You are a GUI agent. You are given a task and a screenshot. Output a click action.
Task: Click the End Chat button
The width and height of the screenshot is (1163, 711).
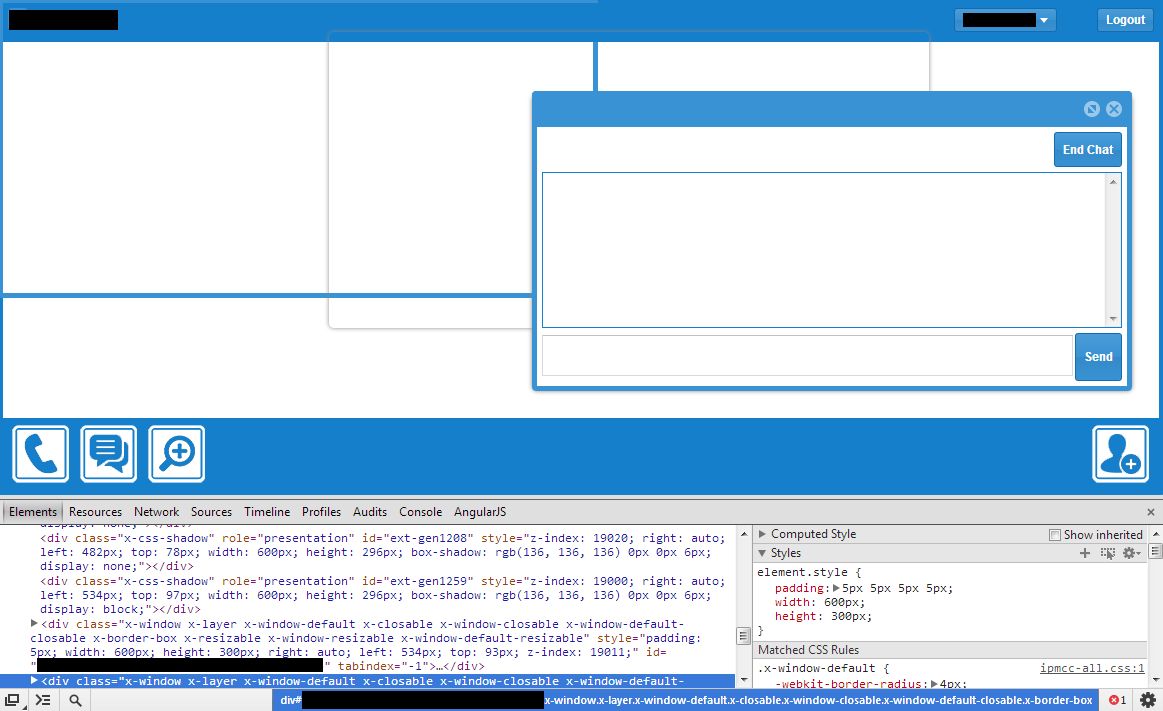click(1087, 150)
